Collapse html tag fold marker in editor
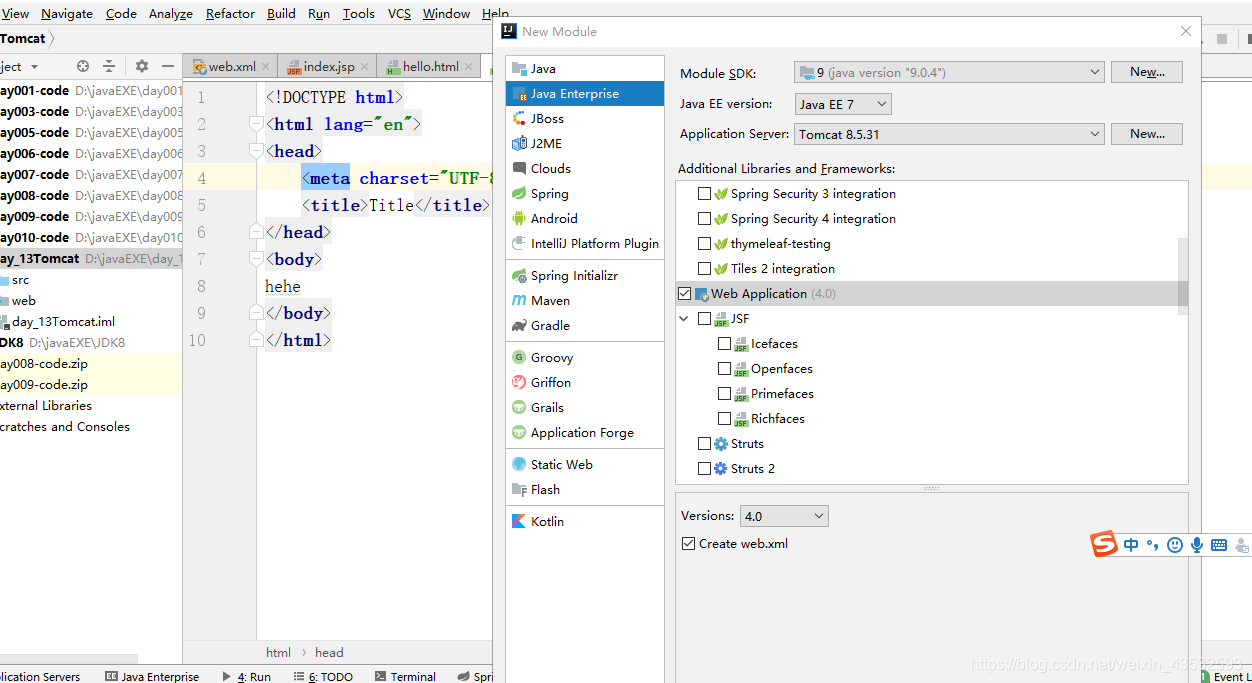 pos(256,124)
